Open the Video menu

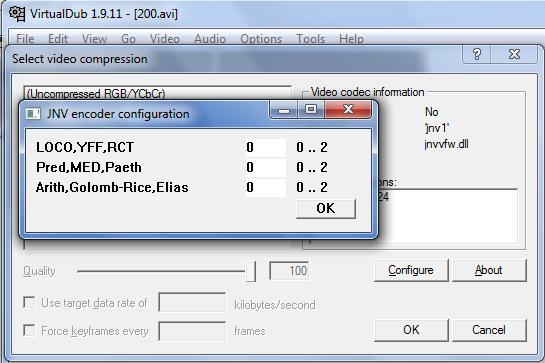tap(165, 39)
